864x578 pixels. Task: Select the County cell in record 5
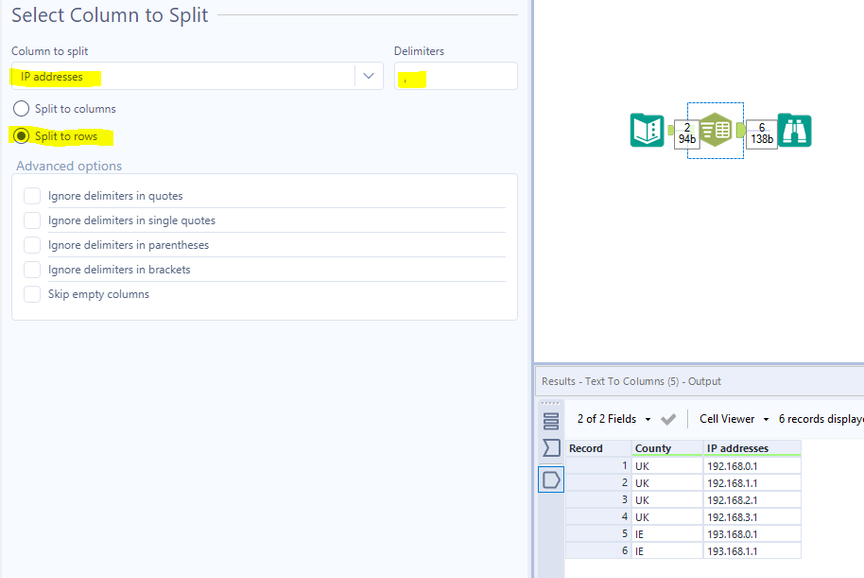667,534
